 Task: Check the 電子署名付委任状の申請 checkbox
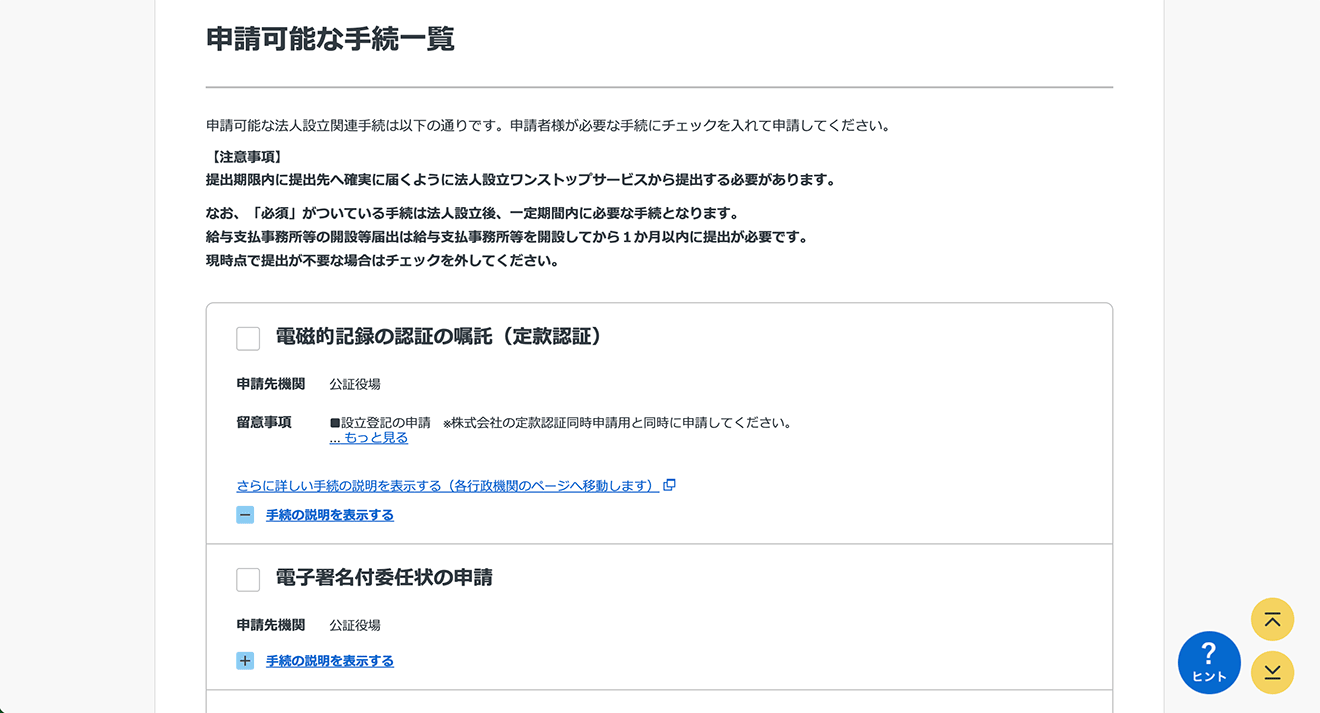tap(248, 580)
